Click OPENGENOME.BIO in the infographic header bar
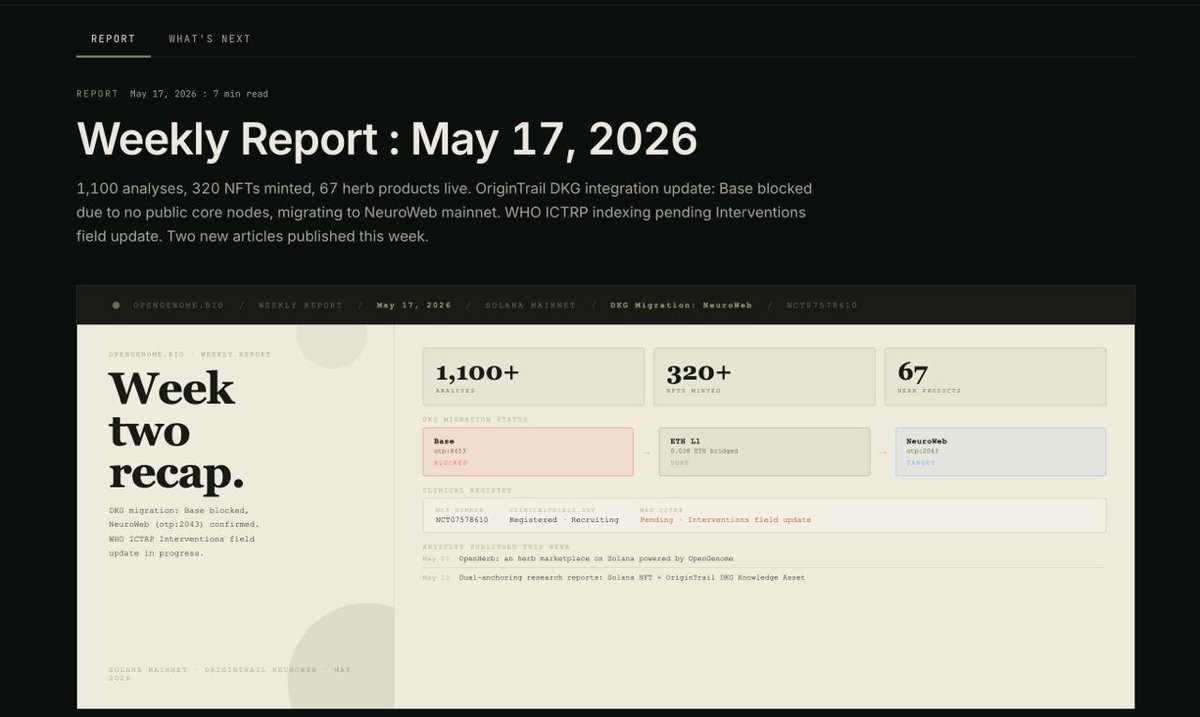 pyautogui.click(x=179, y=305)
